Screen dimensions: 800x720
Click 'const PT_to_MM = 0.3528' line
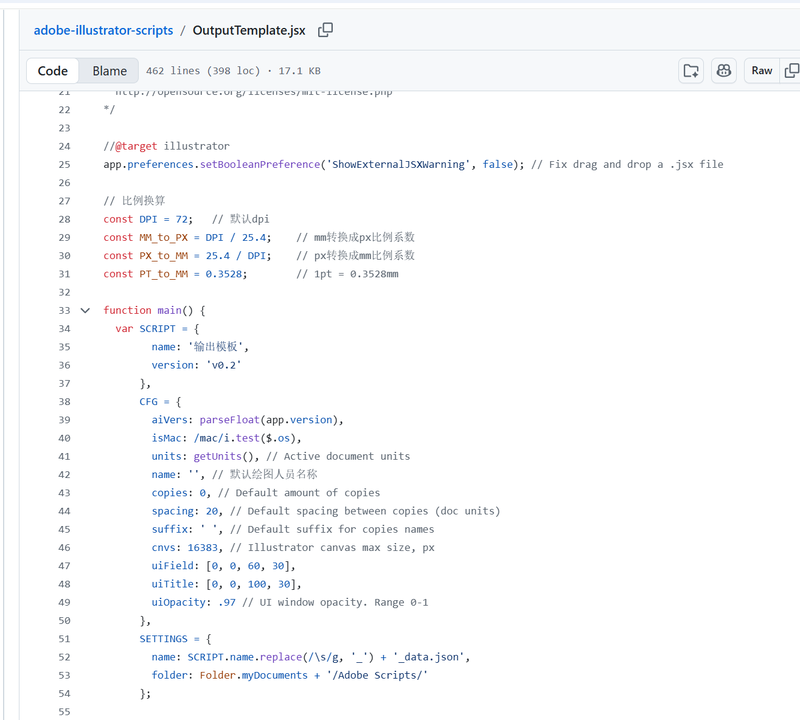(175, 274)
